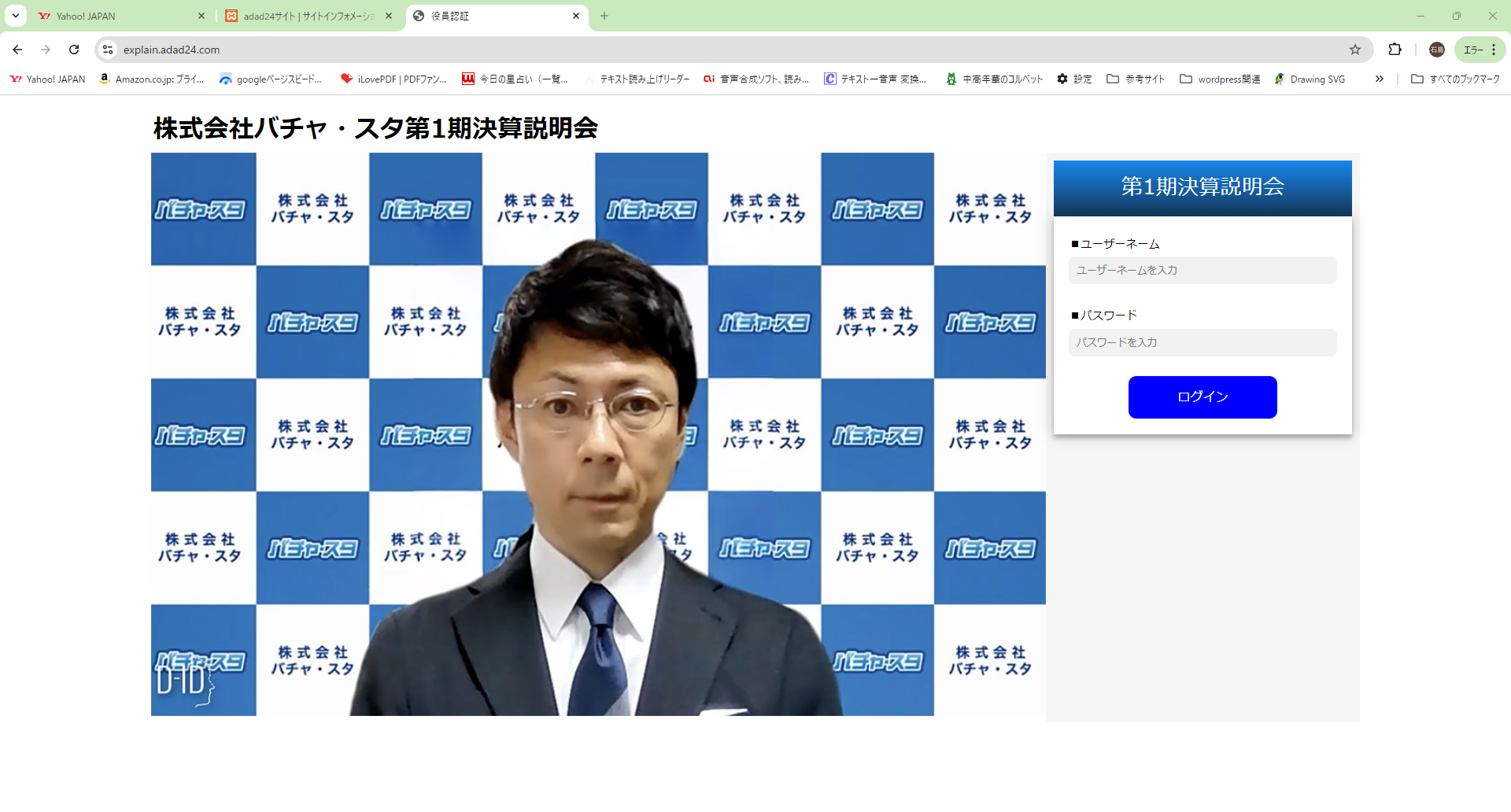Open site information icon in address bar
Image resolution: width=1511 pixels, height=812 pixels.
pos(108,50)
